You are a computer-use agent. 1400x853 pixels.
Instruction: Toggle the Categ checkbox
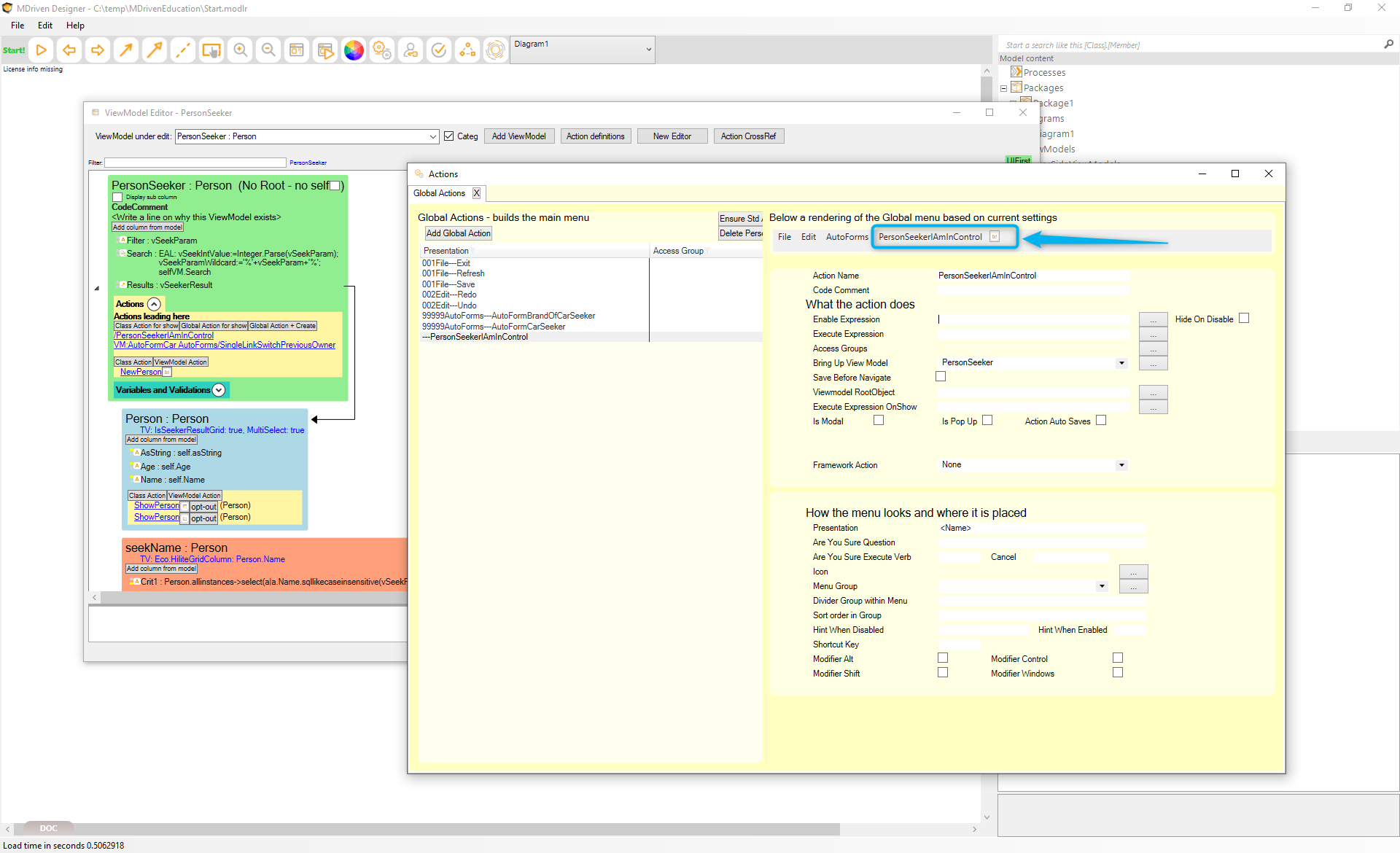449,136
